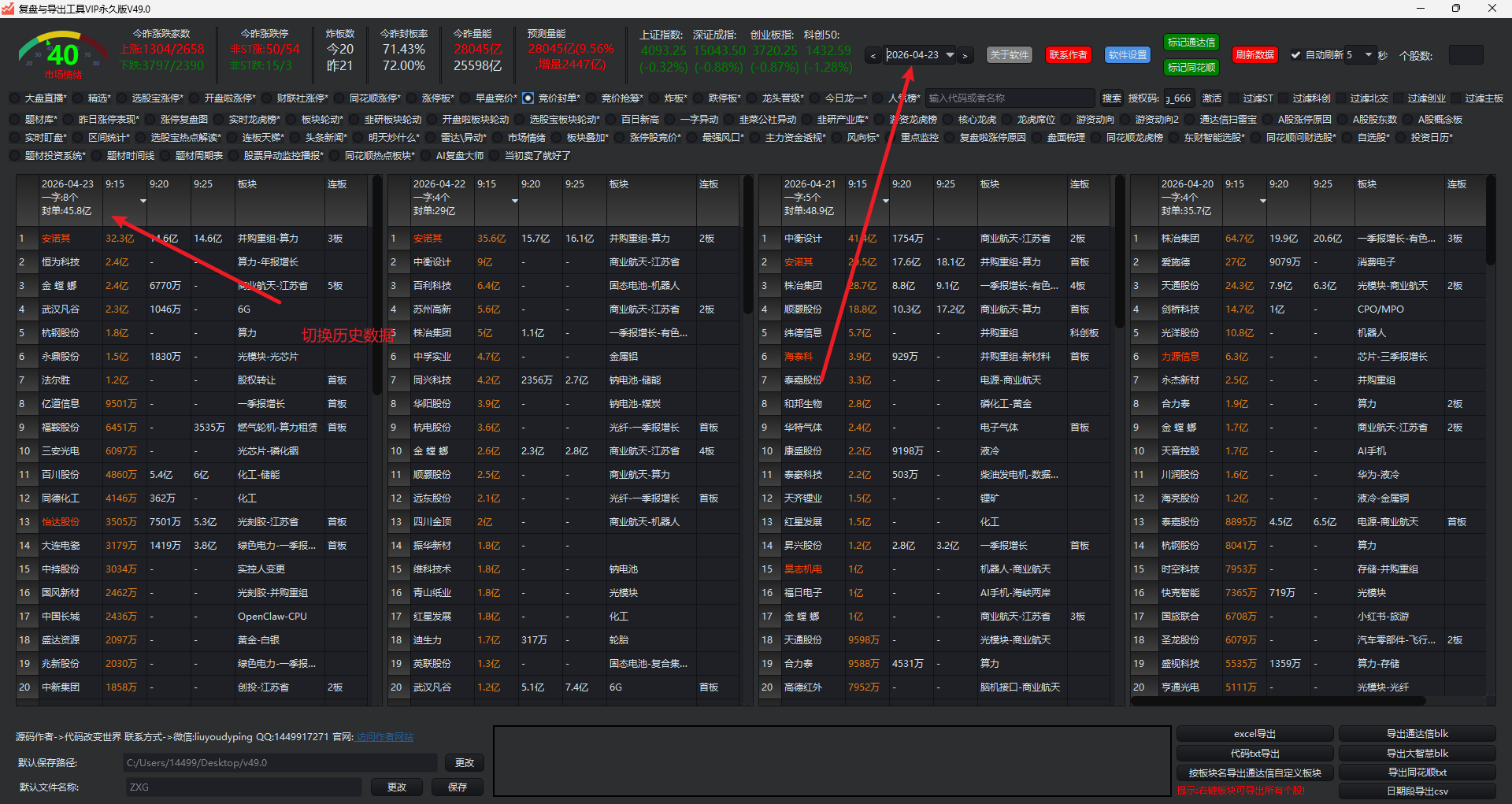Click the 板块 column header in the first table
Image resolution: width=1512 pixels, height=804 pixels.
[247, 184]
